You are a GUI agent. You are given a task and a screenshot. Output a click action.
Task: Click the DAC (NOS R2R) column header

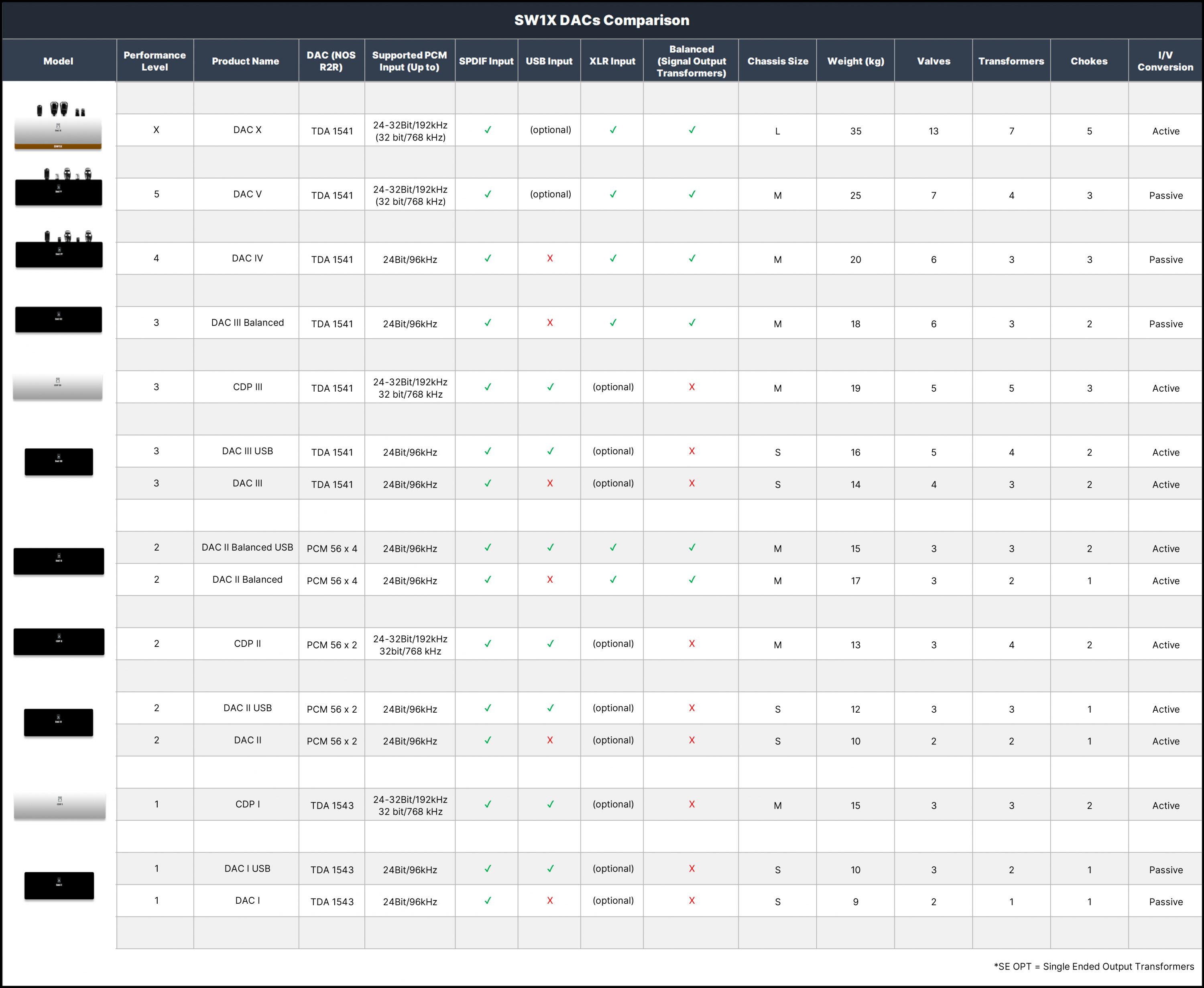(x=332, y=61)
